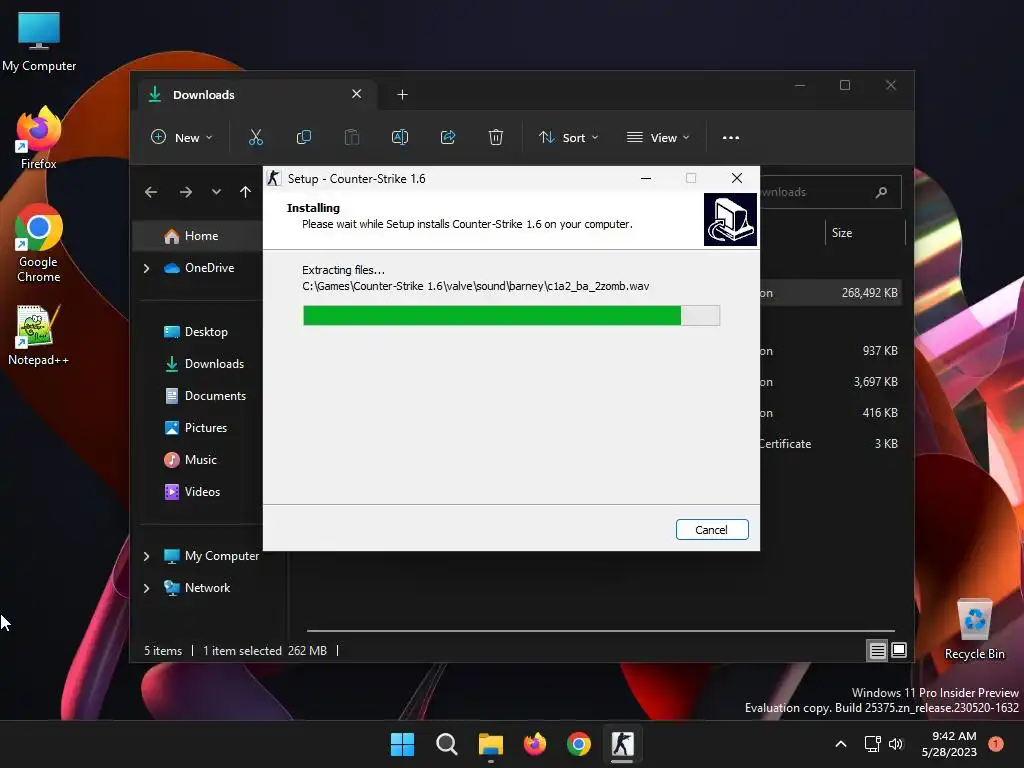Click the Rename icon in Explorer toolbar

click(400, 137)
